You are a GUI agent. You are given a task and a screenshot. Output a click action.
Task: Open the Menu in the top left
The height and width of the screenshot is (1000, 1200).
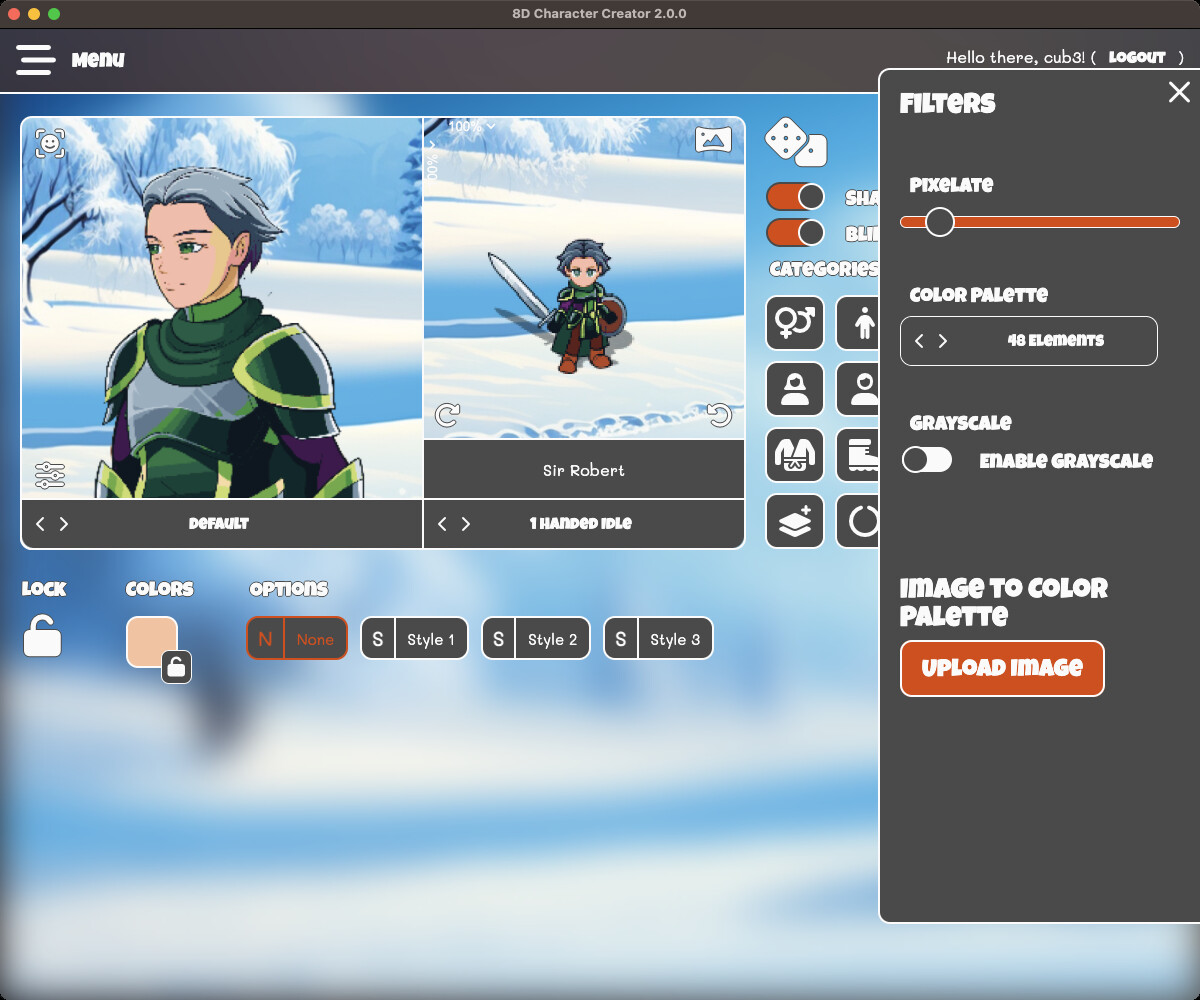pos(36,59)
